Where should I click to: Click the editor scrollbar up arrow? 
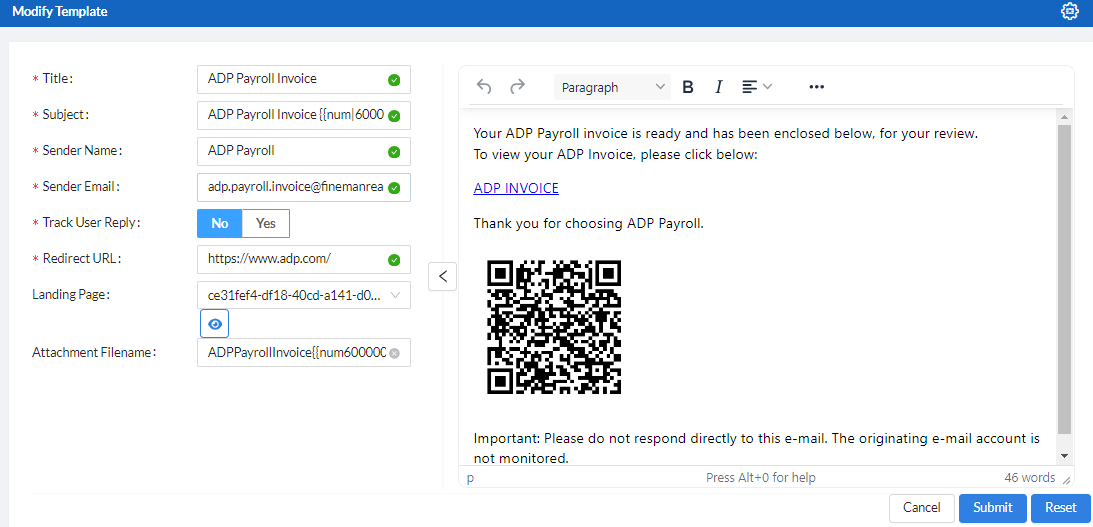[x=1064, y=115]
